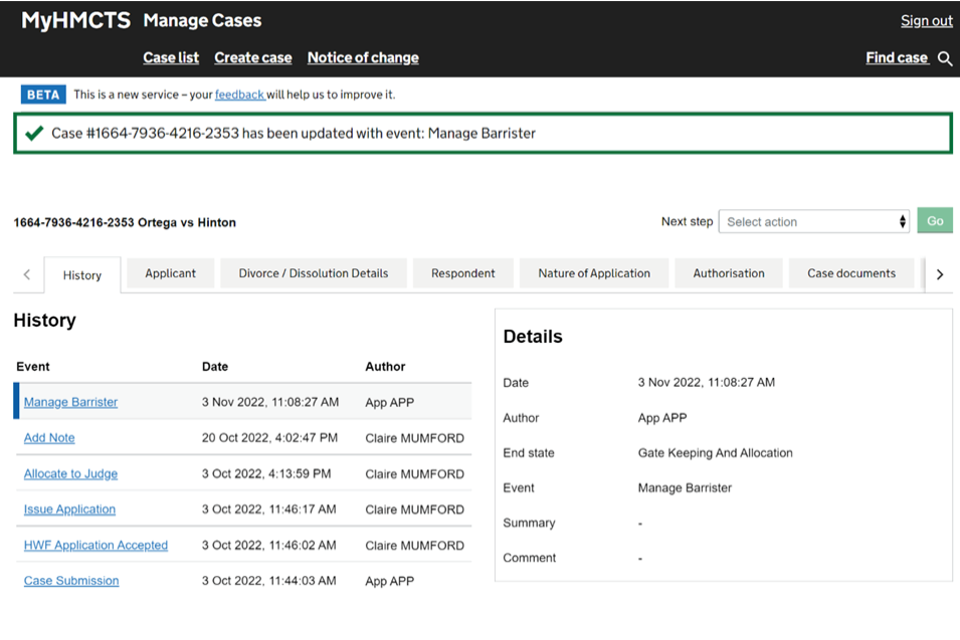Image resolution: width=960 pixels, height=640 pixels.
Task: Click the feedback link in the beta banner
Action: (239, 95)
